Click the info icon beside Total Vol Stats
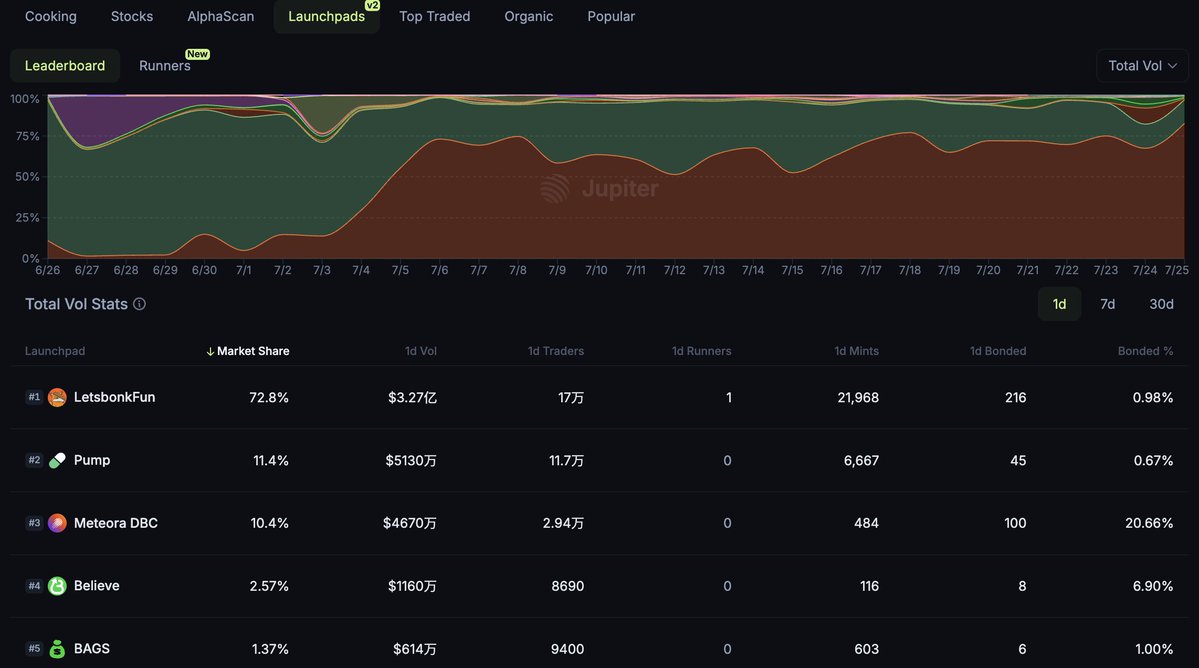This screenshot has width=1199, height=668. tap(139, 304)
